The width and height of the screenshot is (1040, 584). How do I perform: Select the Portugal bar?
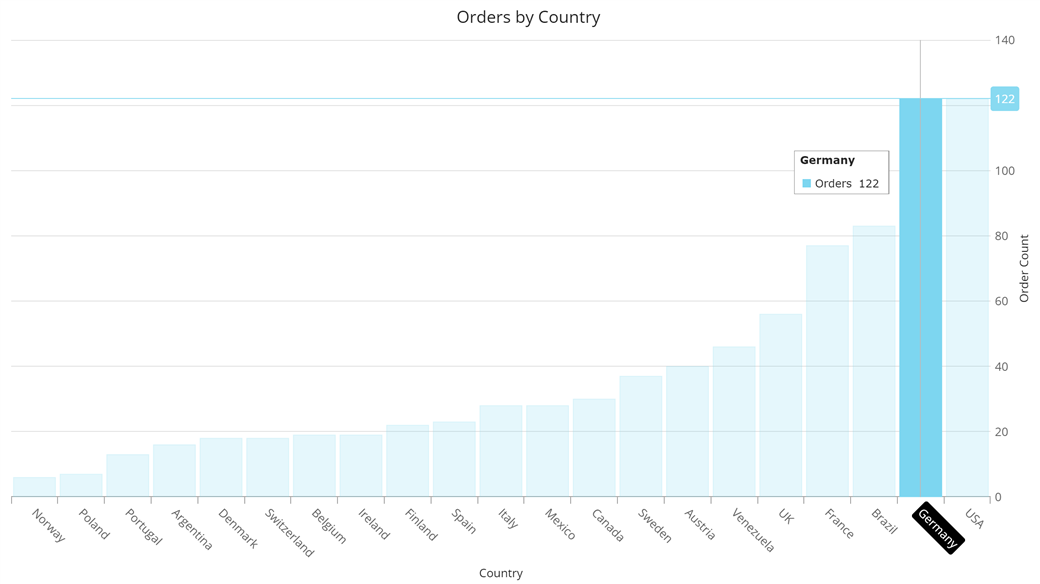pos(128,476)
